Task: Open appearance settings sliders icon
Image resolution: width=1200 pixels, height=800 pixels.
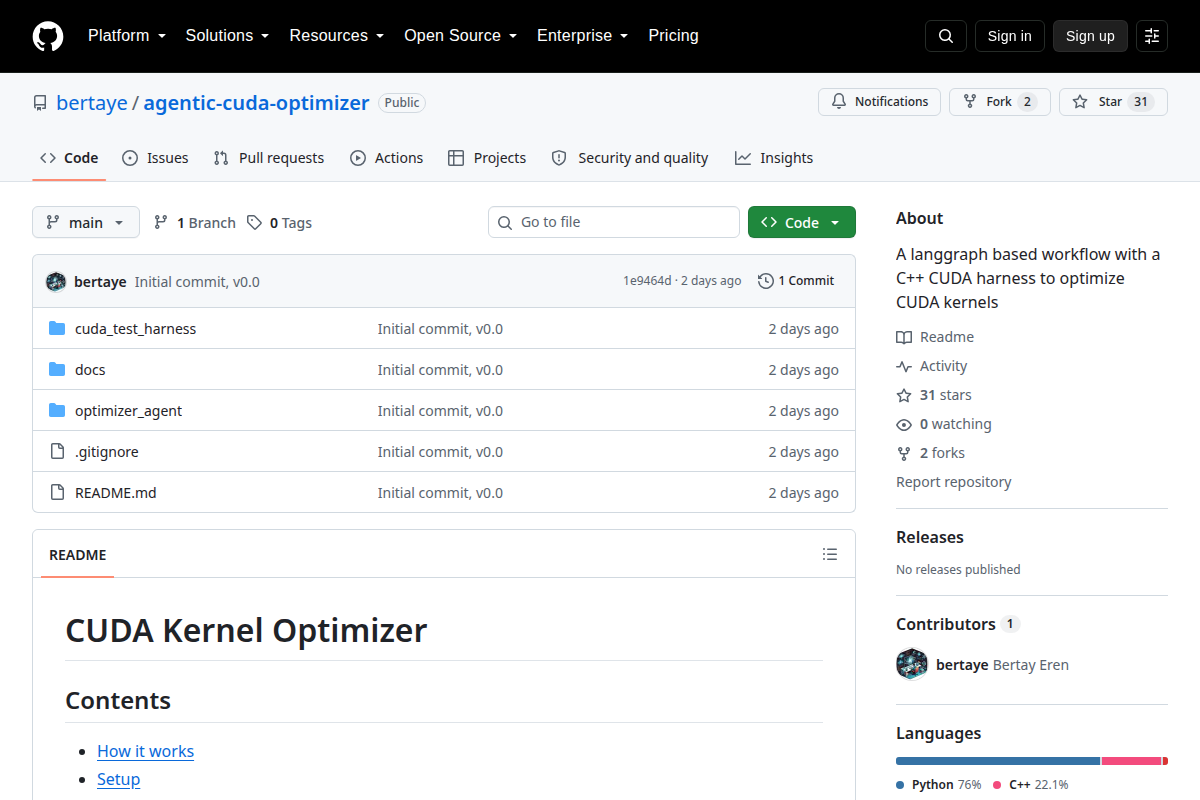Action: 1152,36
